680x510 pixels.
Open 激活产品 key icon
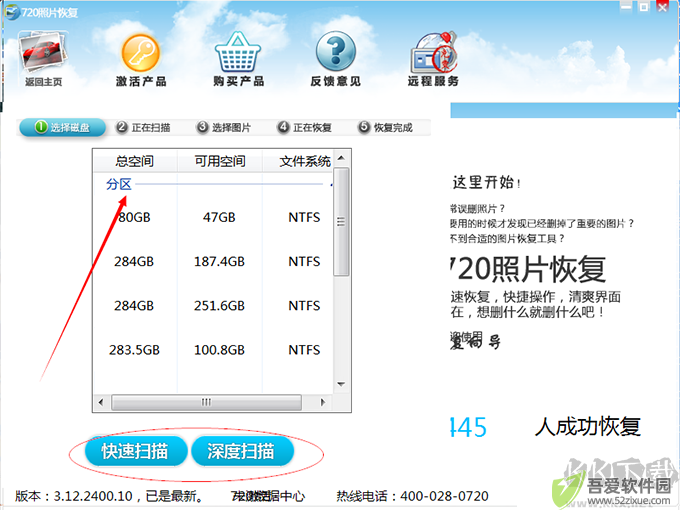[x=141, y=53]
